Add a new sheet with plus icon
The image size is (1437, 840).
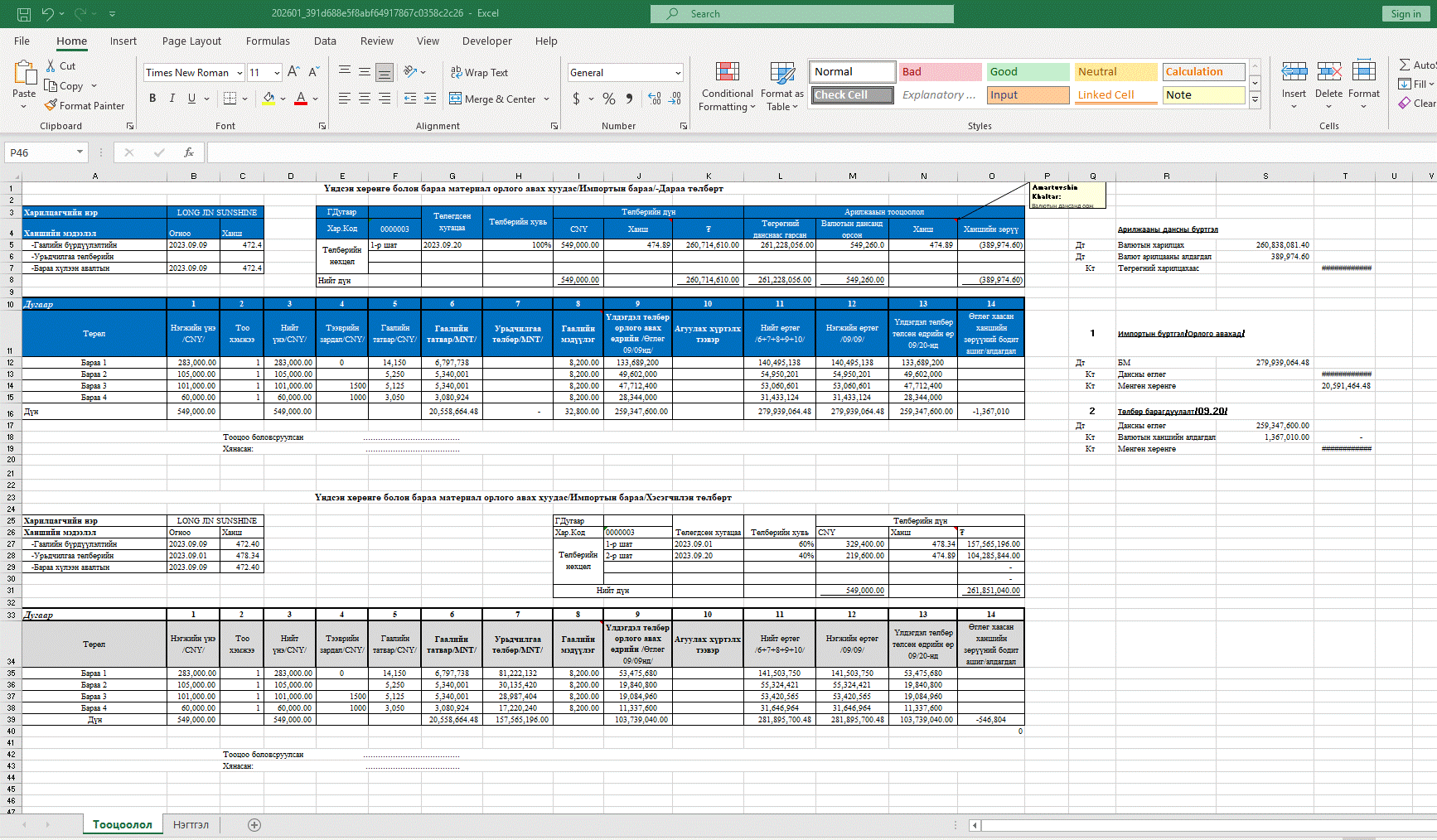click(254, 825)
